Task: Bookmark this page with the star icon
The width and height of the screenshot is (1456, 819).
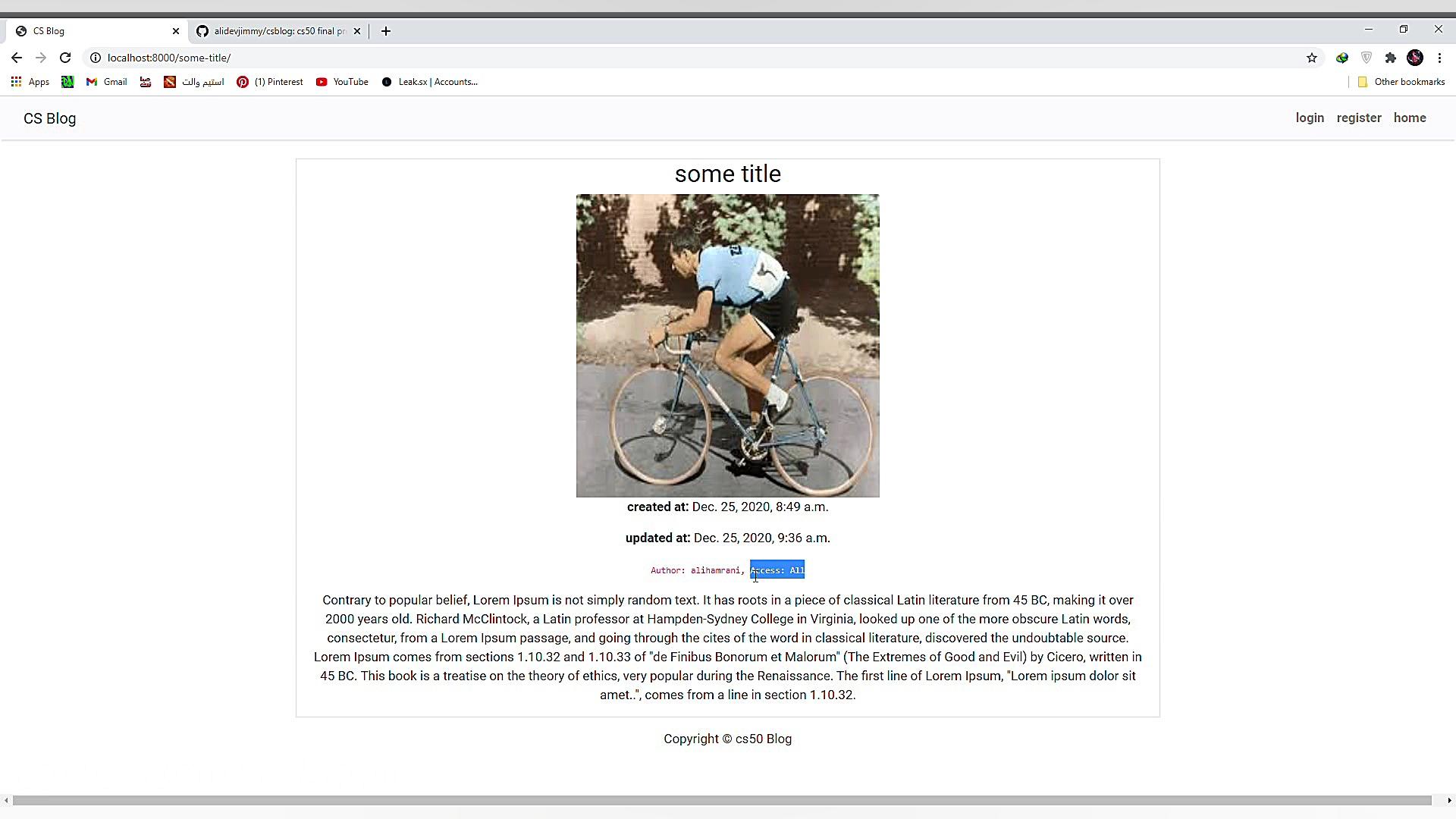Action: [x=1312, y=58]
